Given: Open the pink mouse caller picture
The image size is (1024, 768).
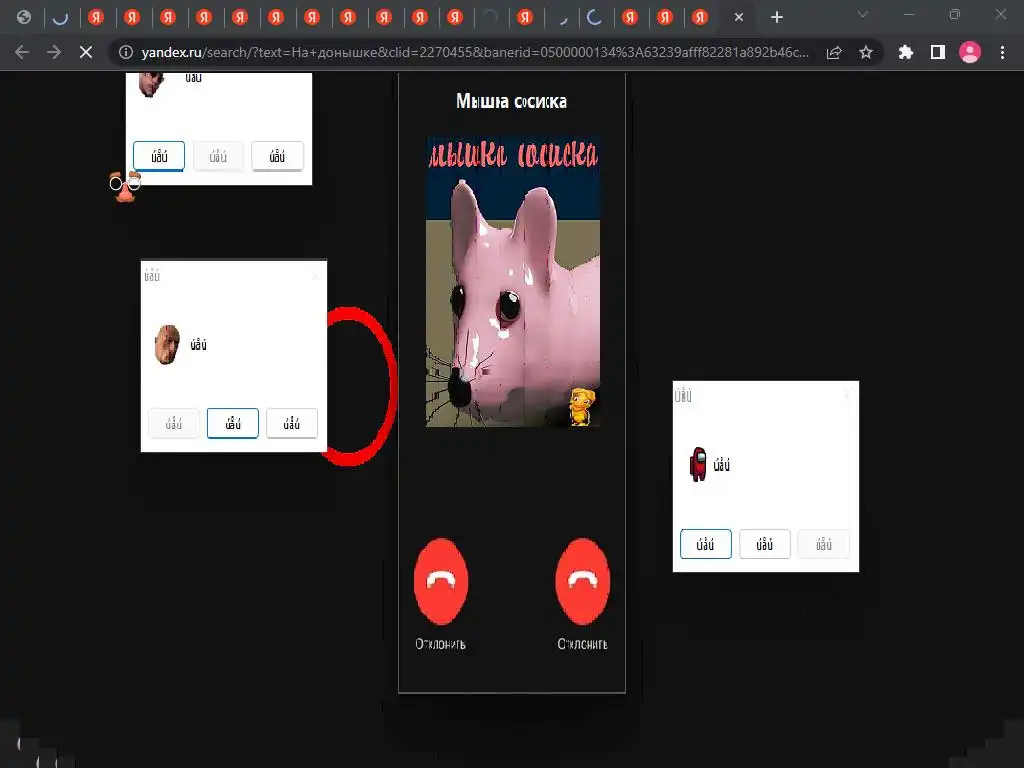Looking at the screenshot, I should (513, 281).
